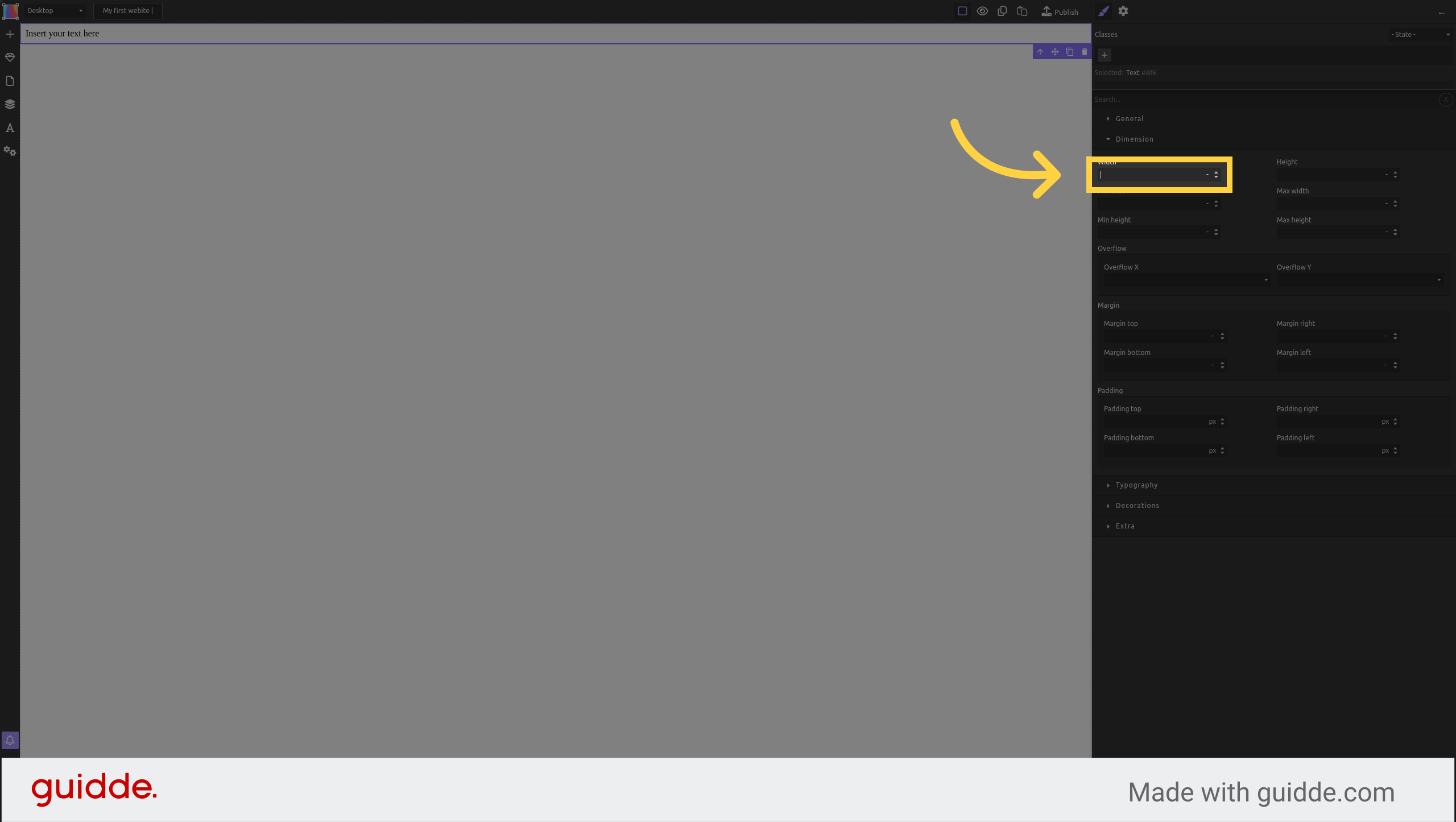Open the layers manager icon
1456x822 pixels.
pos(10,104)
